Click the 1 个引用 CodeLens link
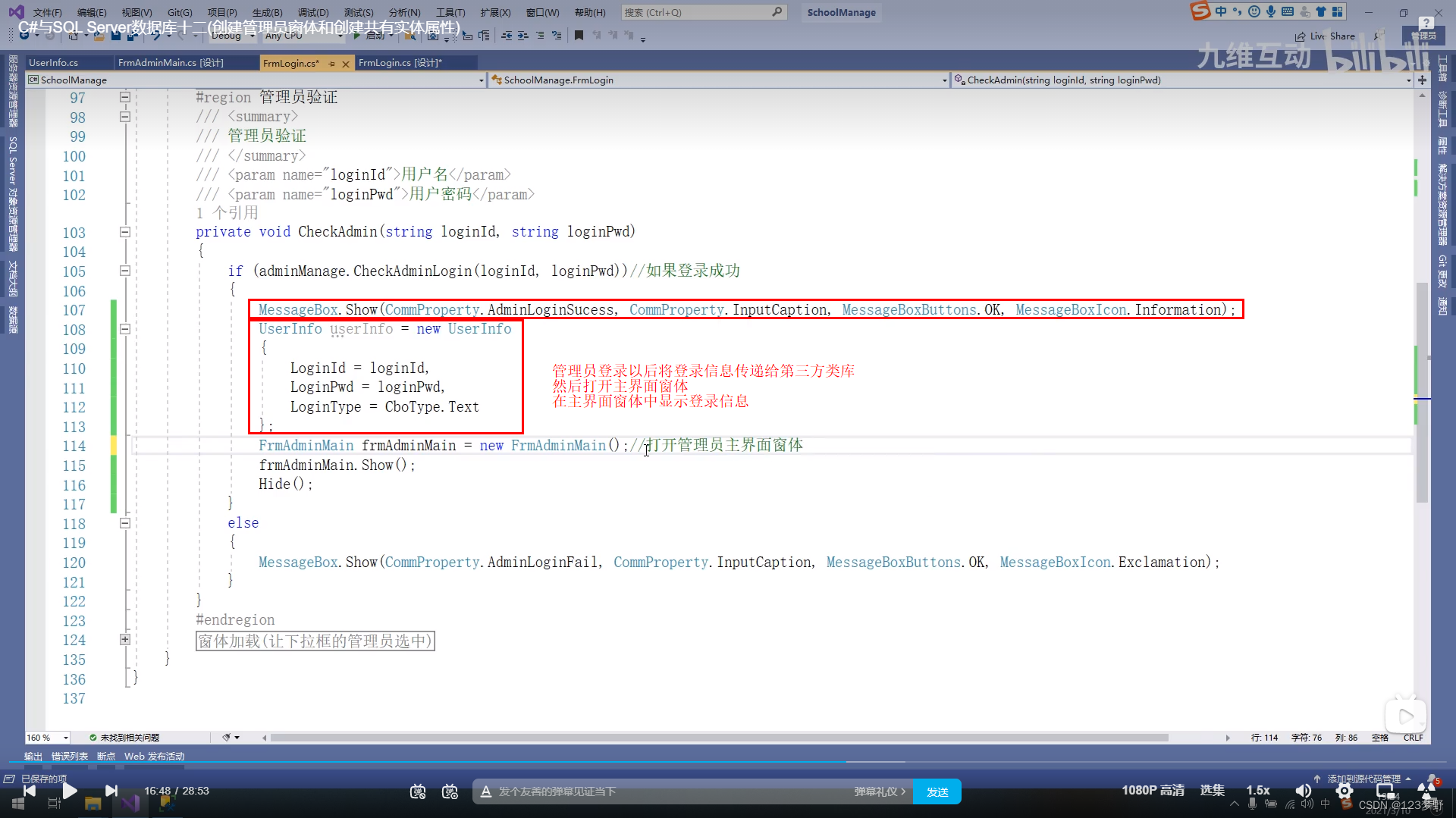 [x=227, y=213]
